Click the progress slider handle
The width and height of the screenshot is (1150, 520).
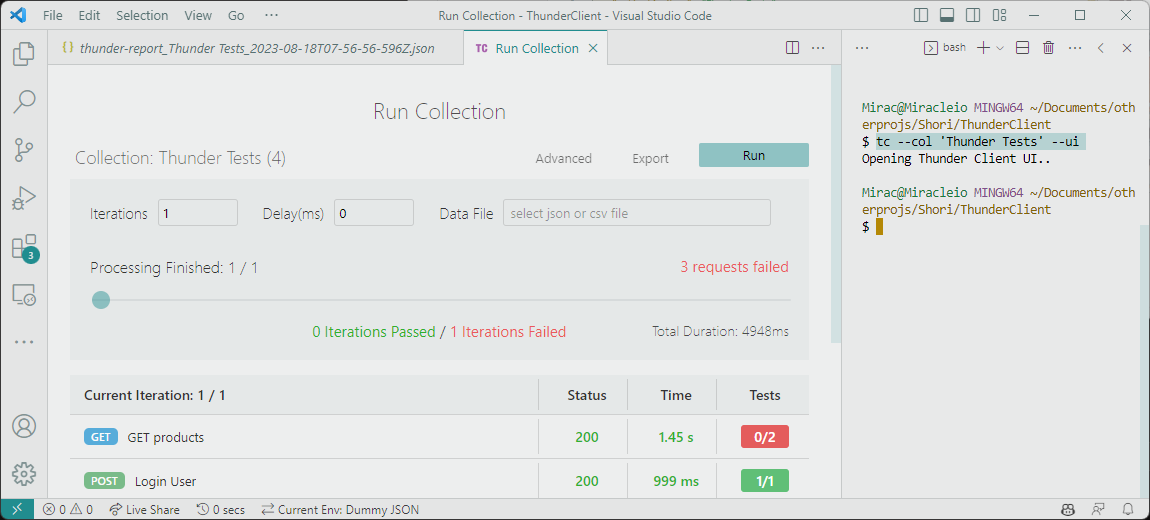pyautogui.click(x=101, y=300)
